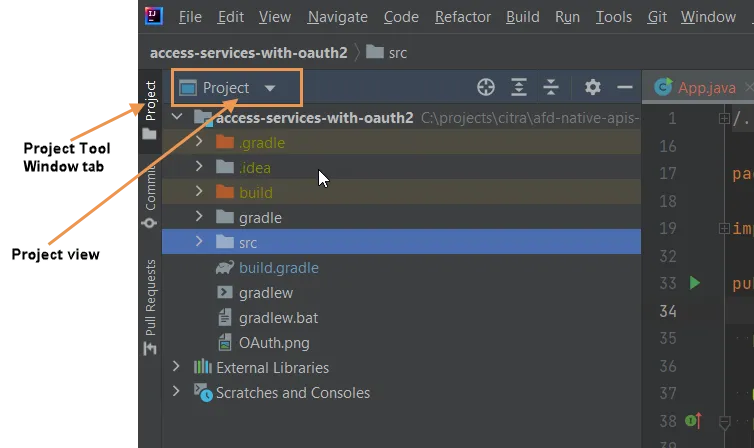This screenshot has height=448, width=754.
Task: Click line number 34 in gutter
Action: (x=668, y=311)
